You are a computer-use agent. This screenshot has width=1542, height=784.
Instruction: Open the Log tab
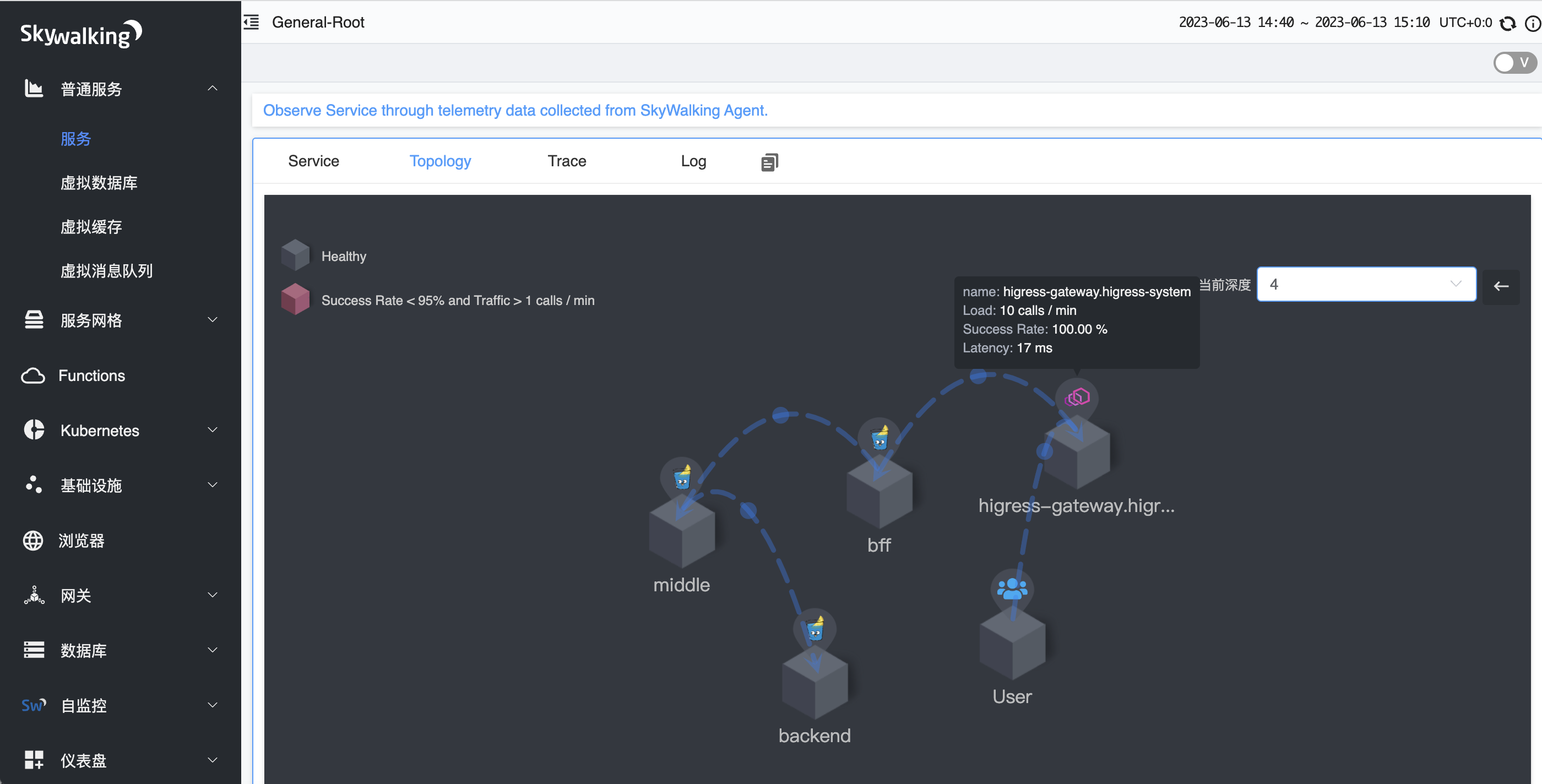pyautogui.click(x=693, y=161)
